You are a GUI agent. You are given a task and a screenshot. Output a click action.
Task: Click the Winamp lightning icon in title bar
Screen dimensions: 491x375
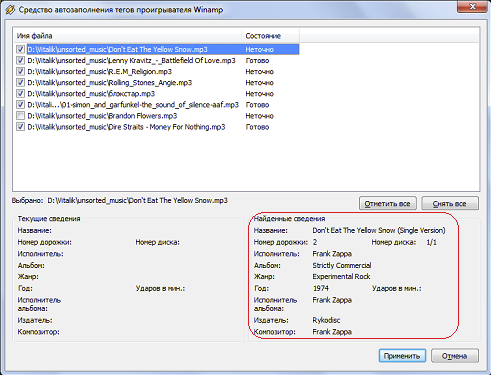tap(10, 10)
